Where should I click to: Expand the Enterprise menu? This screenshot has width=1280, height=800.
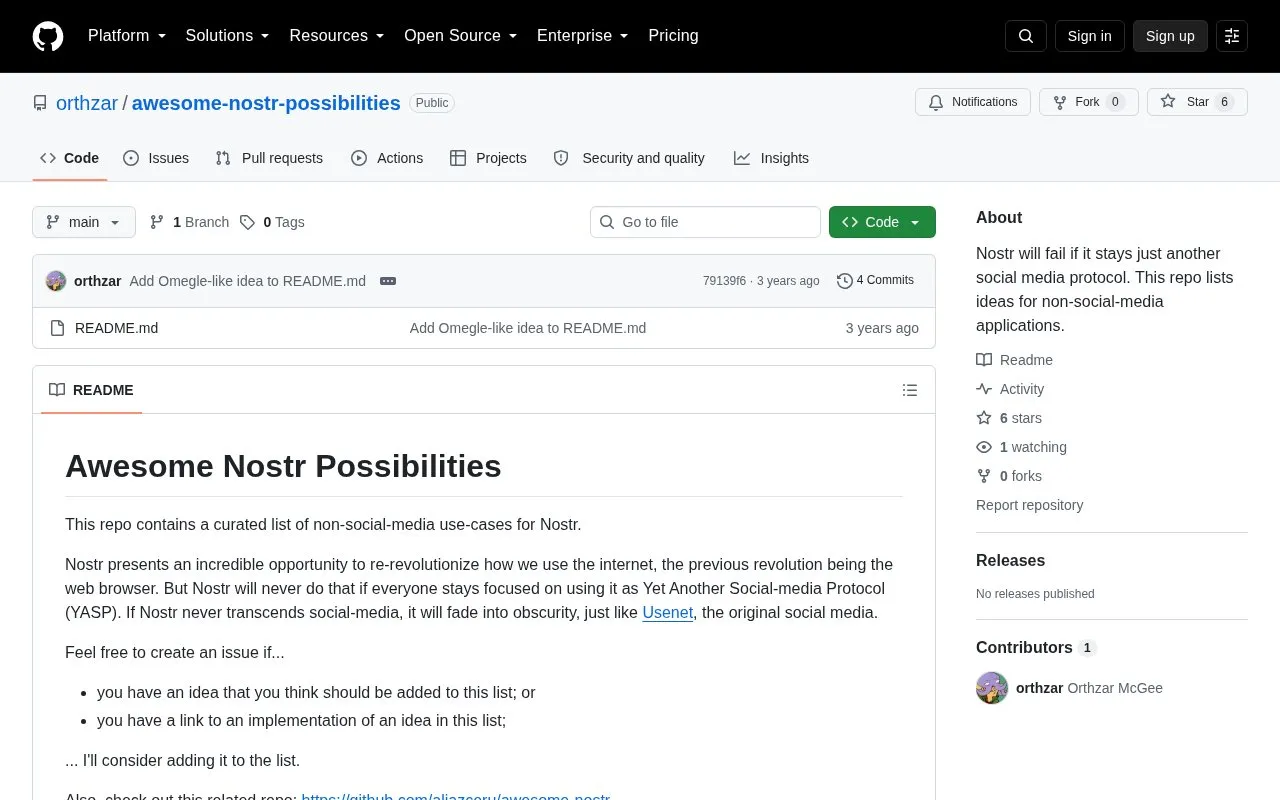tap(583, 36)
